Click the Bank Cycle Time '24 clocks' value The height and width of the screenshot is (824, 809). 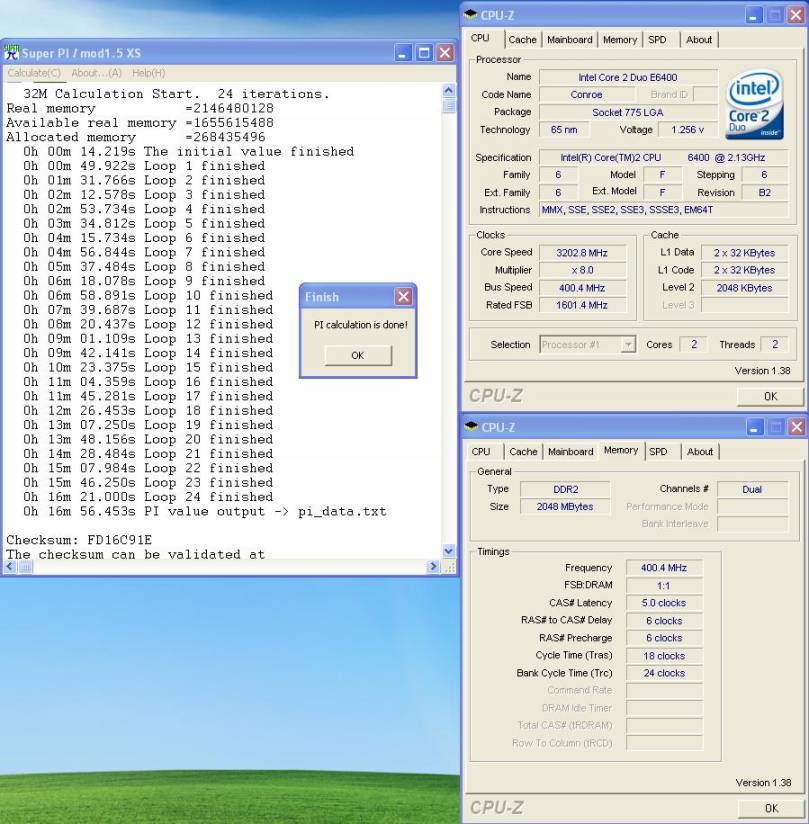click(664, 673)
